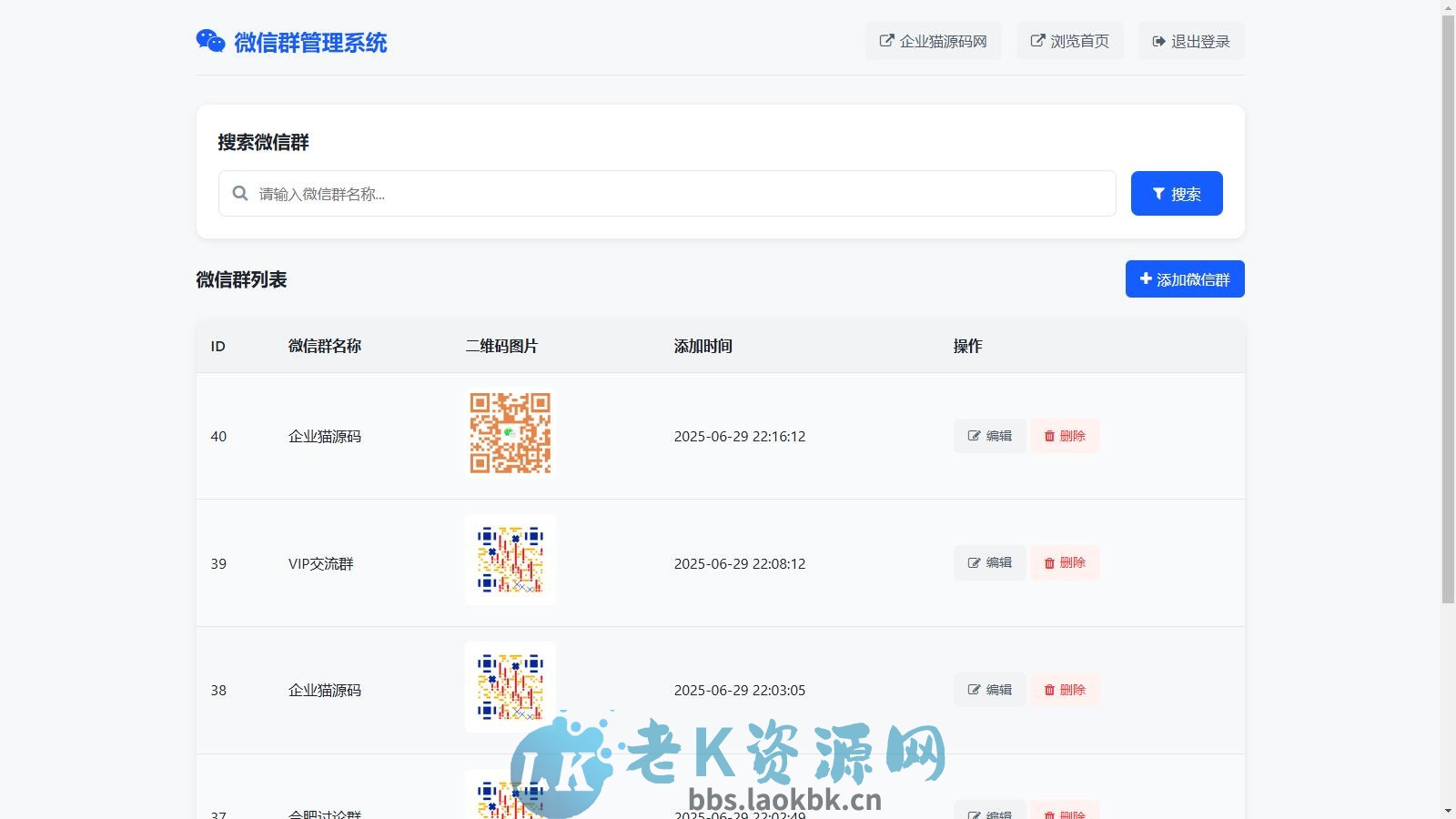The height and width of the screenshot is (819, 1456).
Task: Click 退出登录 to log out
Action: pyautogui.click(x=1191, y=40)
